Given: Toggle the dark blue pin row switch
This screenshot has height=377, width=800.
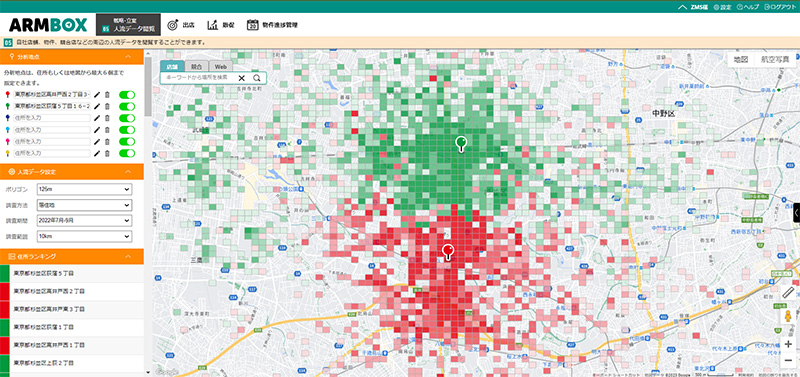Looking at the screenshot, I should pyautogui.click(x=127, y=118).
